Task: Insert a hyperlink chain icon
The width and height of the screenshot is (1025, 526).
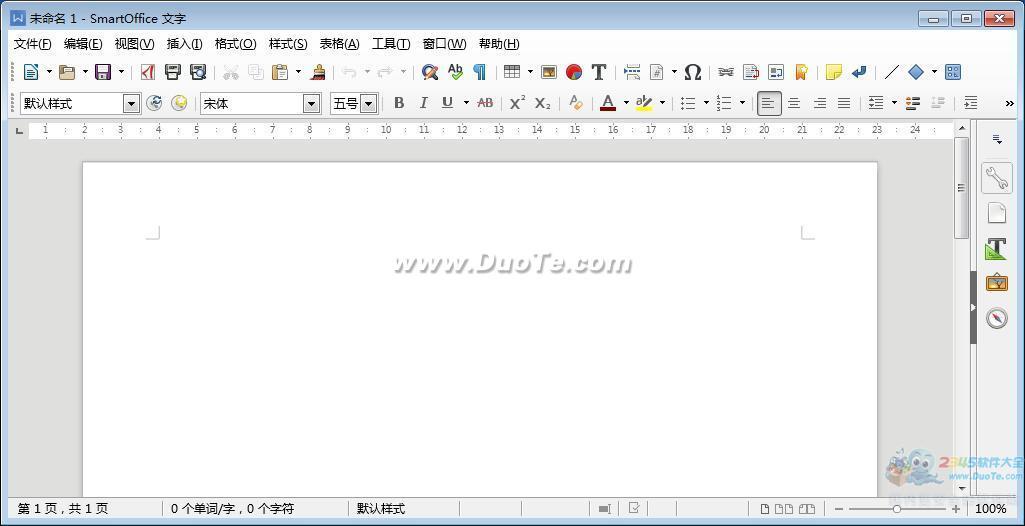Action: [726, 72]
